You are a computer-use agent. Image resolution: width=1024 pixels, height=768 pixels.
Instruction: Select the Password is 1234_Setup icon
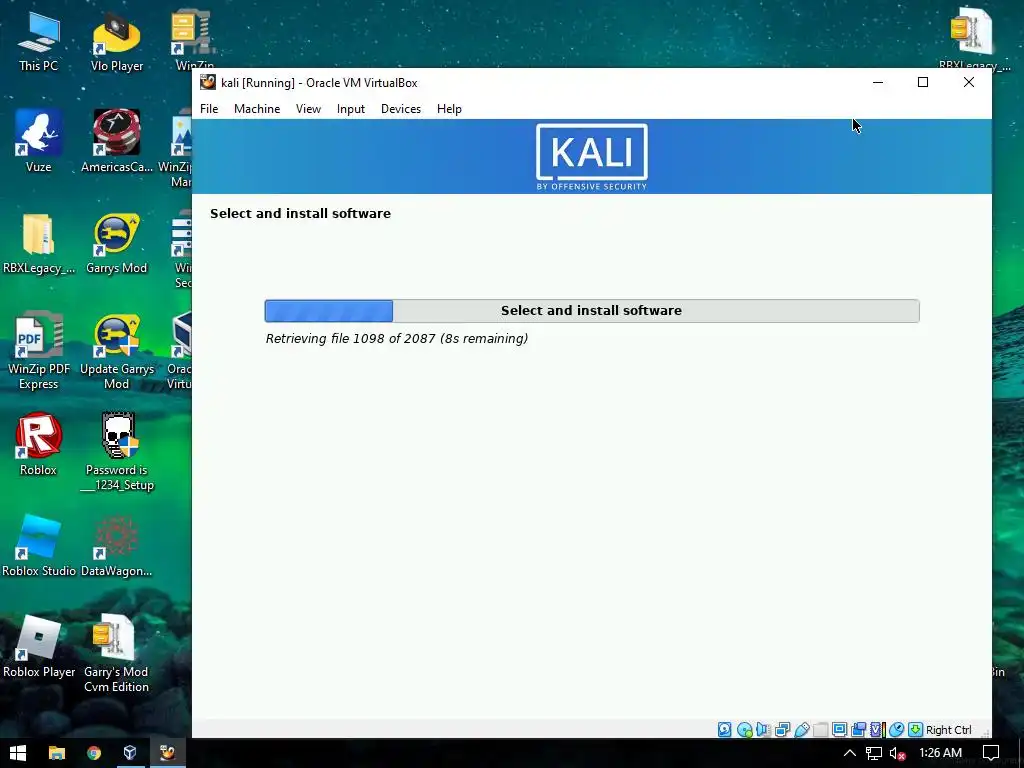click(x=118, y=451)
